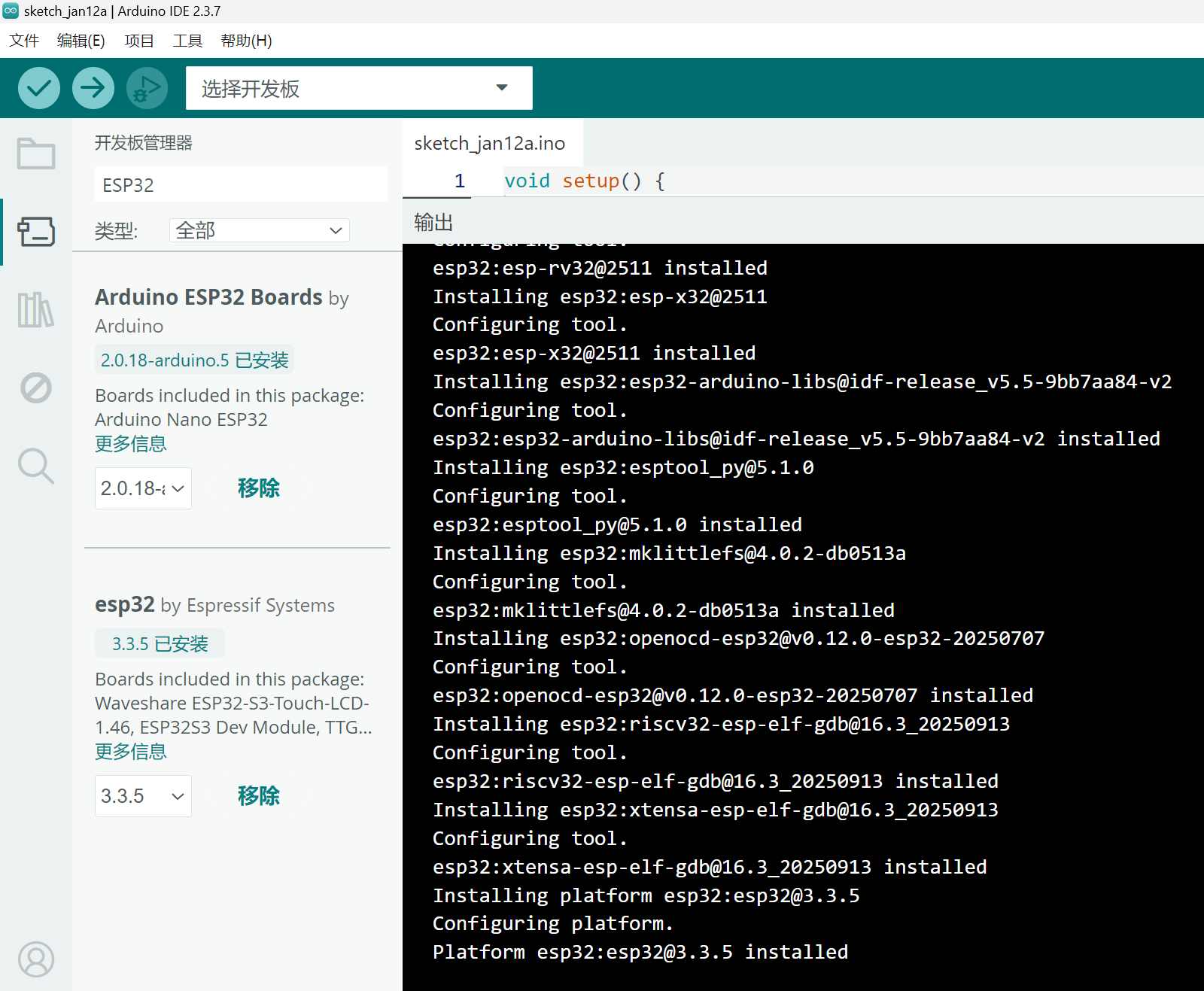This screenshot has width=1204, height=991.
Task: Click output line "Installing esp32:esp-x32@2511"
Action: [600, 296]
